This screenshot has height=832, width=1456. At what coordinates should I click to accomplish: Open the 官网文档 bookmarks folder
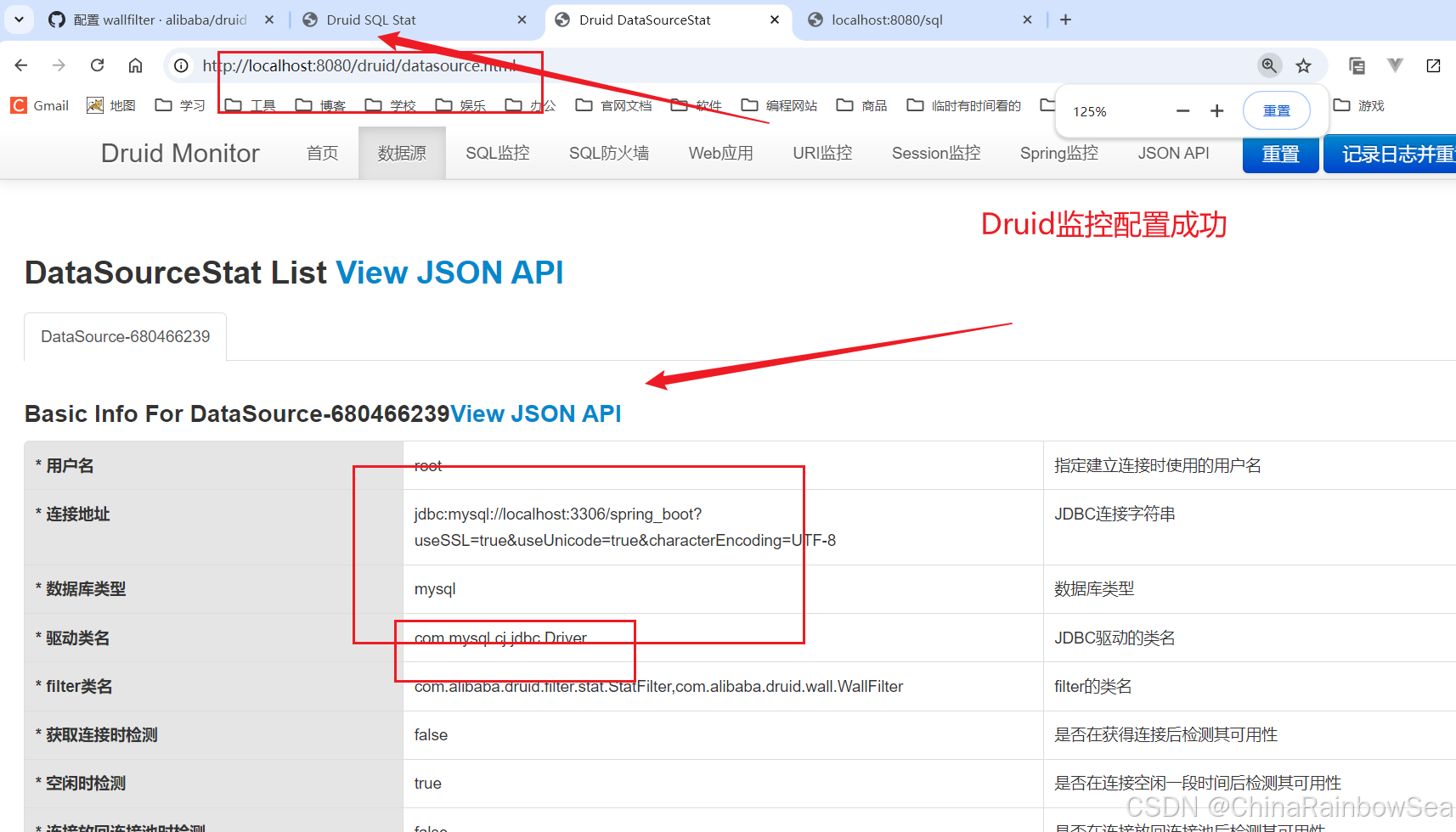click(x=613, y=105)
